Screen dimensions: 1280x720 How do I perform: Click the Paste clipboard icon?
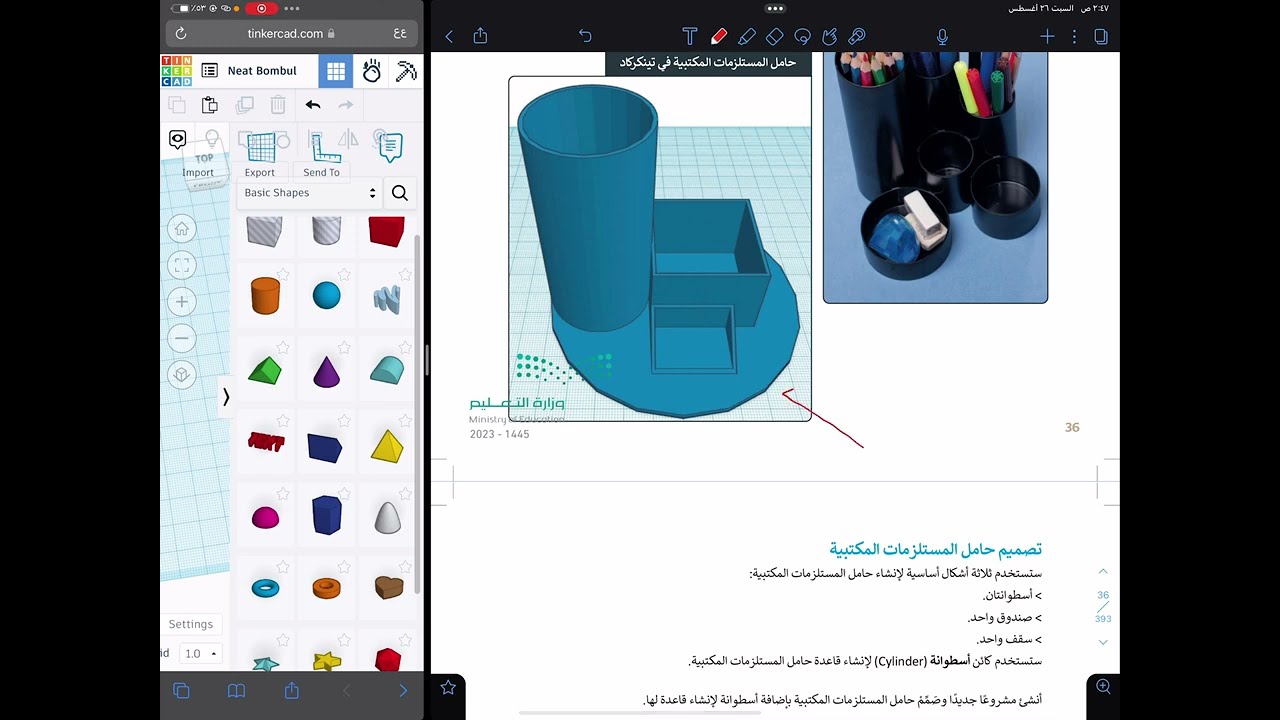[210, 105]
